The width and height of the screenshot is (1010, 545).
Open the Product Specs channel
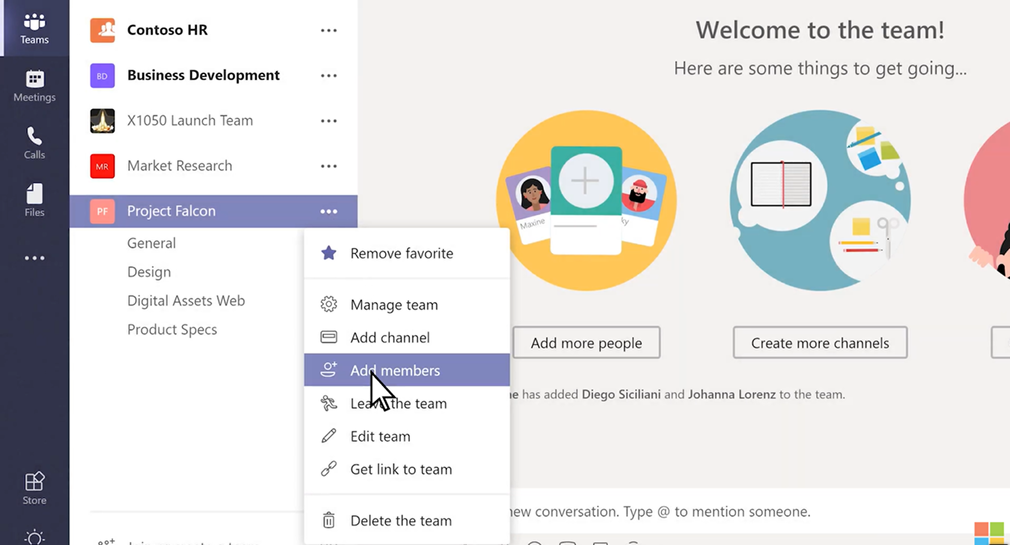[172, 330]
